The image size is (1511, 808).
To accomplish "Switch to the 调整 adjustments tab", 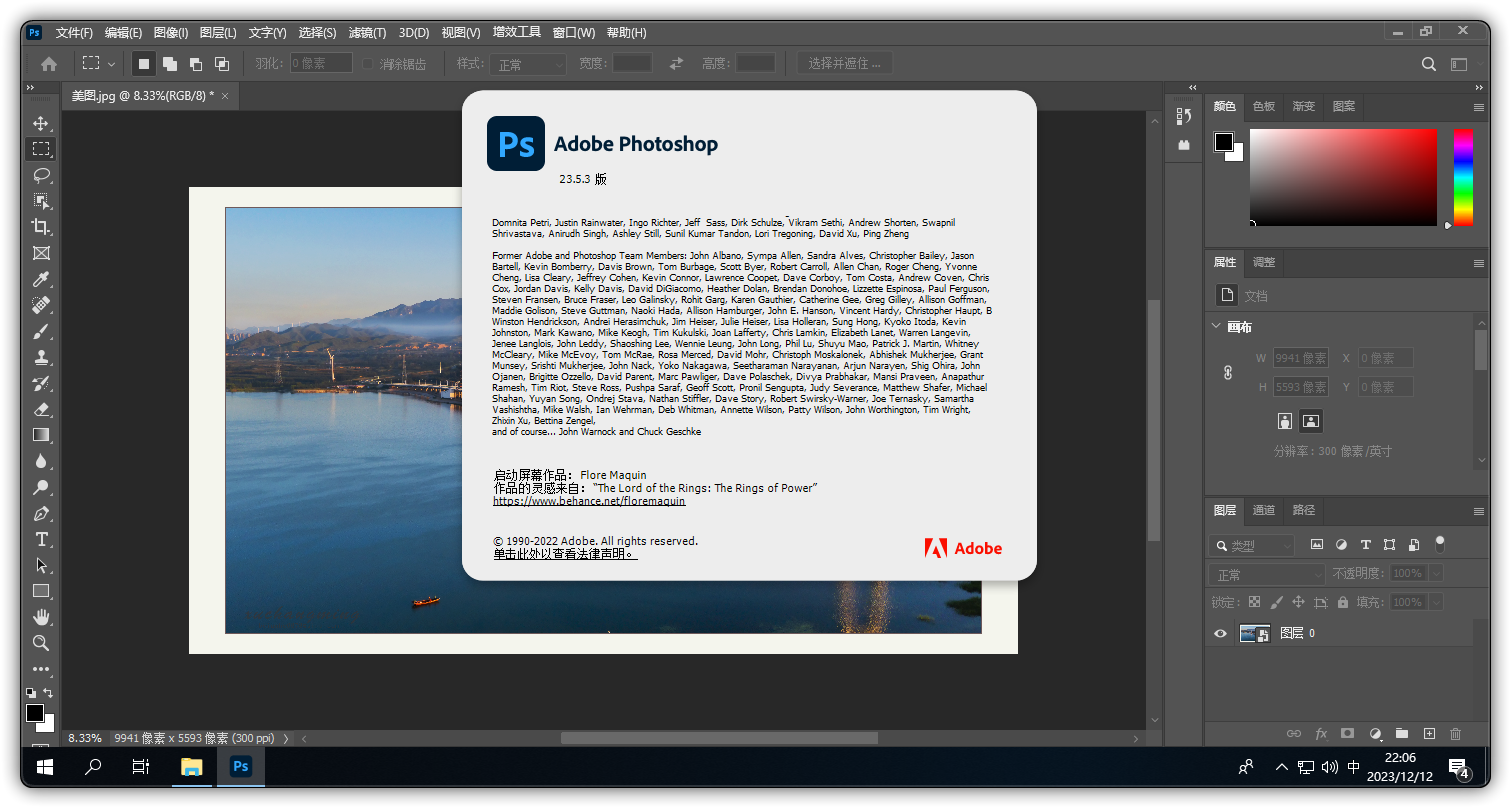I will pyautogui.click(x=1264, y=262).
